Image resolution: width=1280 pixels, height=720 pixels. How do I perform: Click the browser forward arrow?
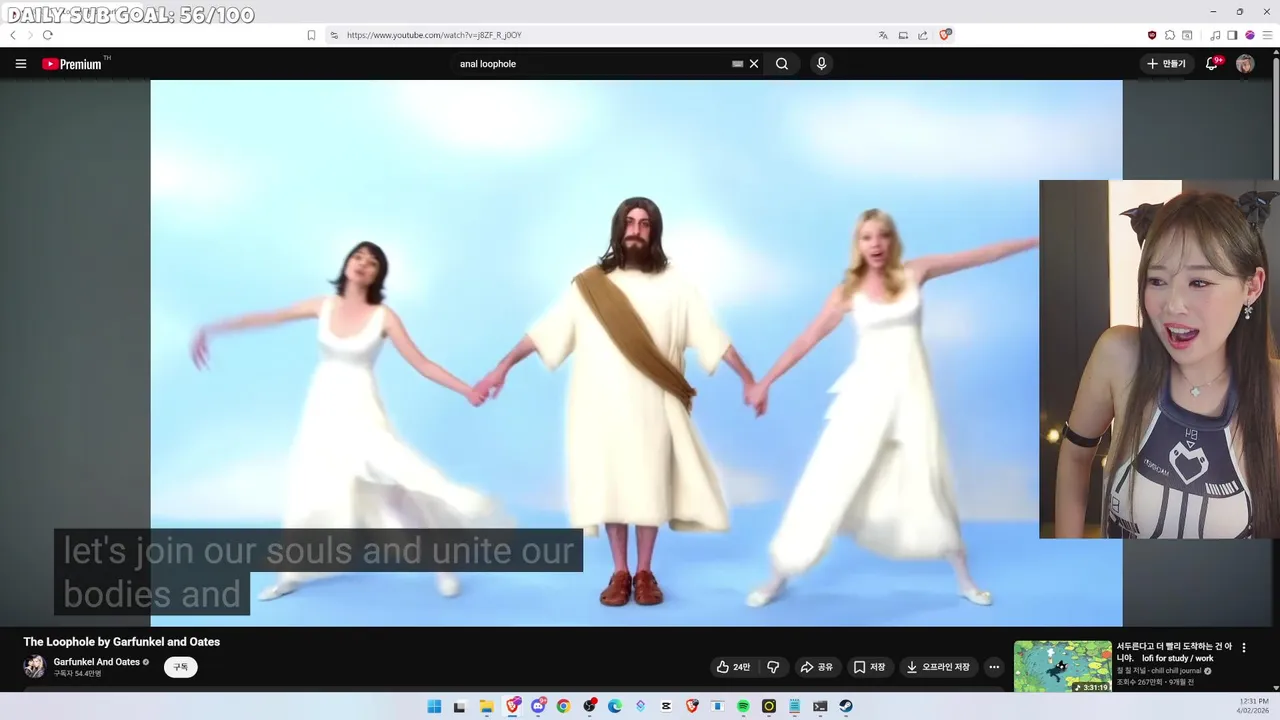(30, 35)
